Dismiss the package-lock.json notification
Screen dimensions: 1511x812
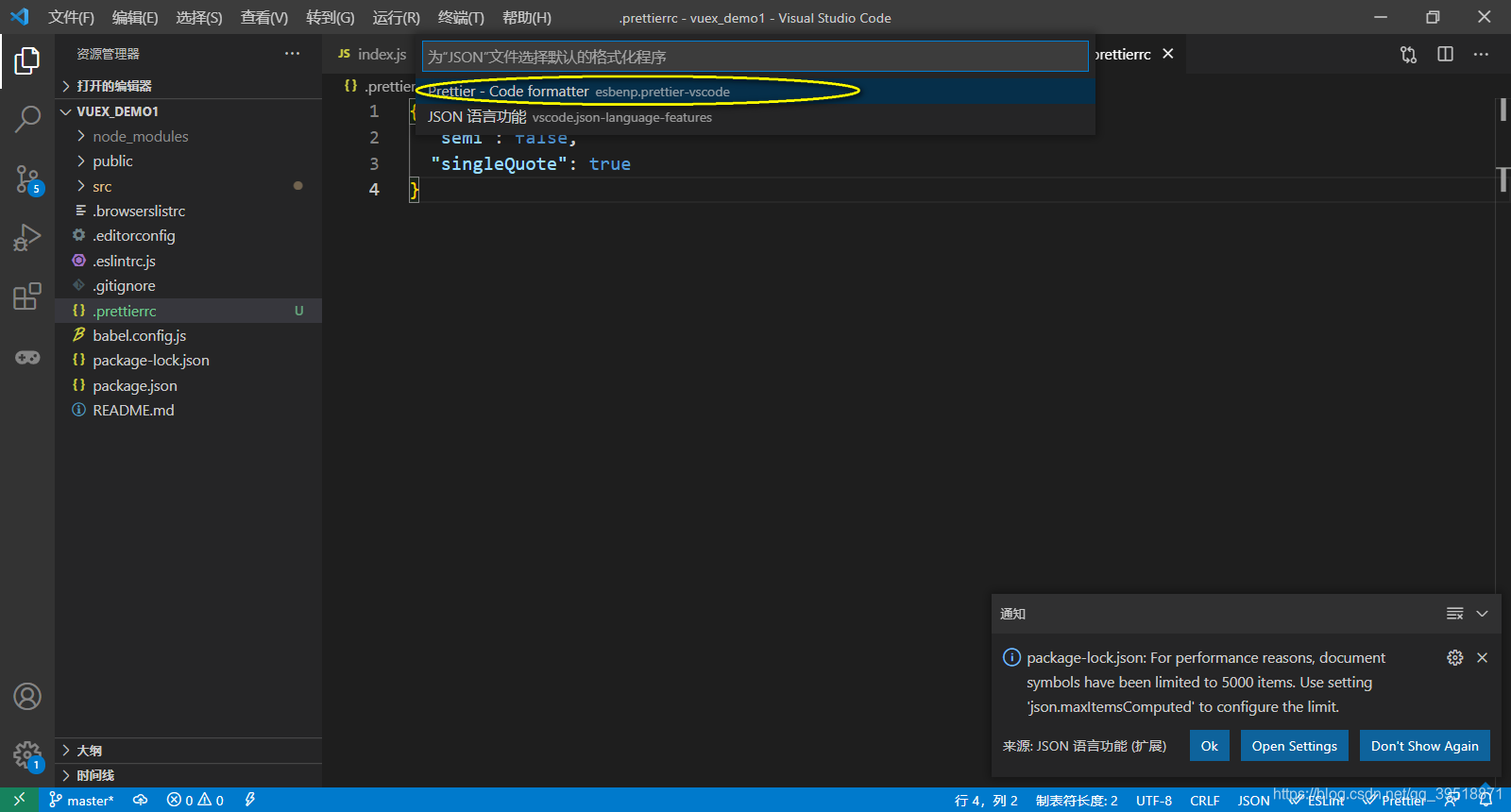(x=1483, y=657)
